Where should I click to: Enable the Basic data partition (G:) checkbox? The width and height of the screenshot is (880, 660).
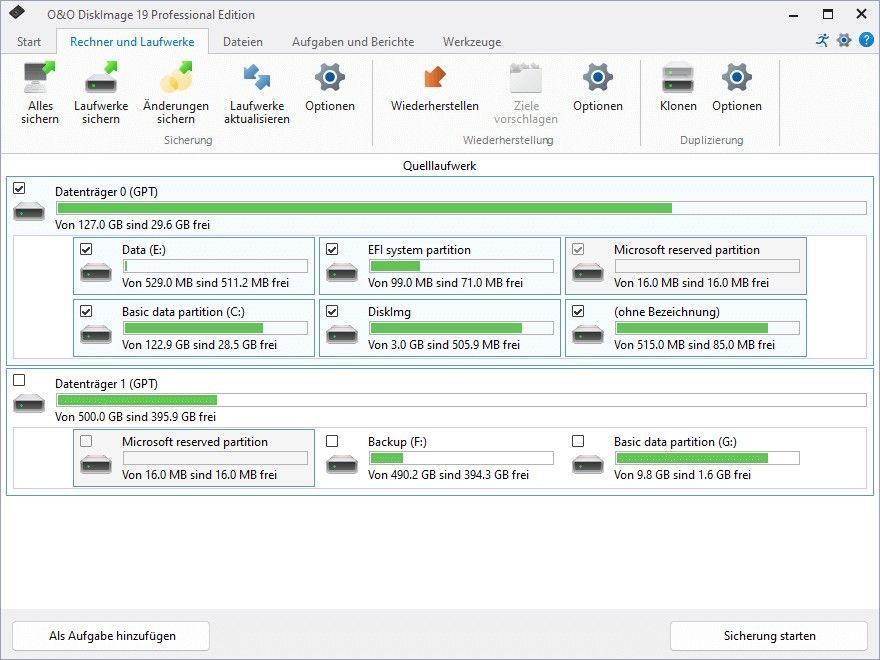578,441
